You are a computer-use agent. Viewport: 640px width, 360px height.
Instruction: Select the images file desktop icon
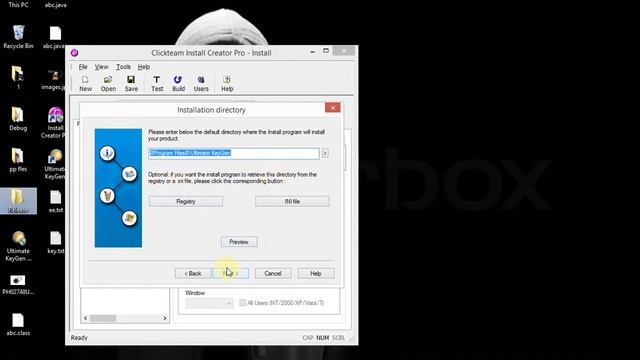coord(54,79)
